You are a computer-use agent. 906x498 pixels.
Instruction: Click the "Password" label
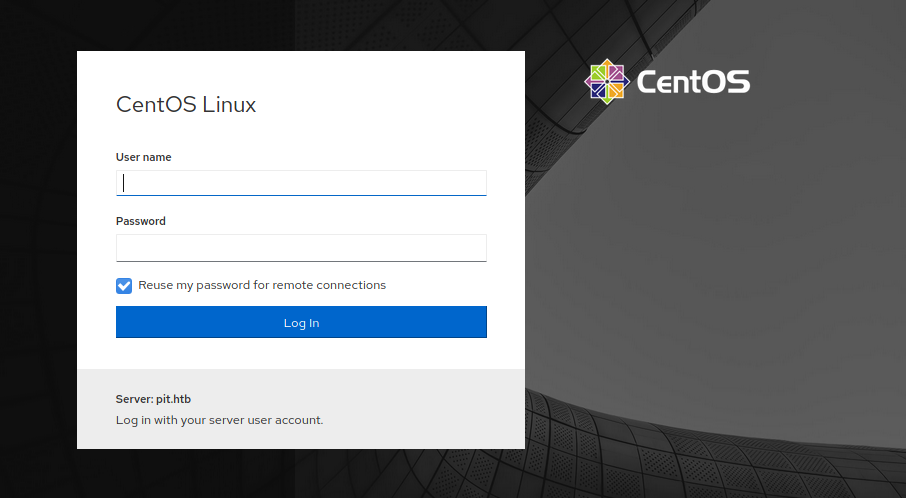[140, 221]
